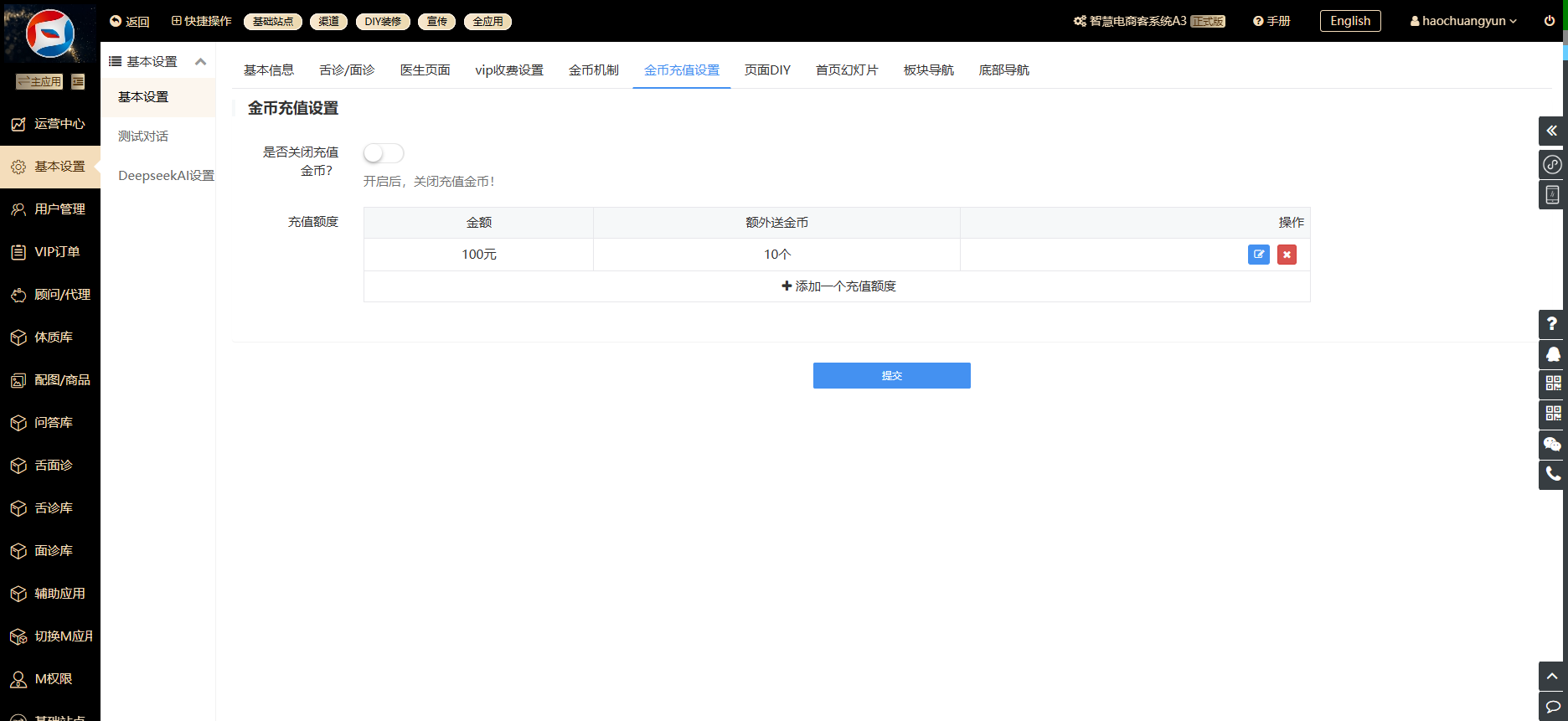
Task: Switch language with the English button
Action: [1349, 21]
